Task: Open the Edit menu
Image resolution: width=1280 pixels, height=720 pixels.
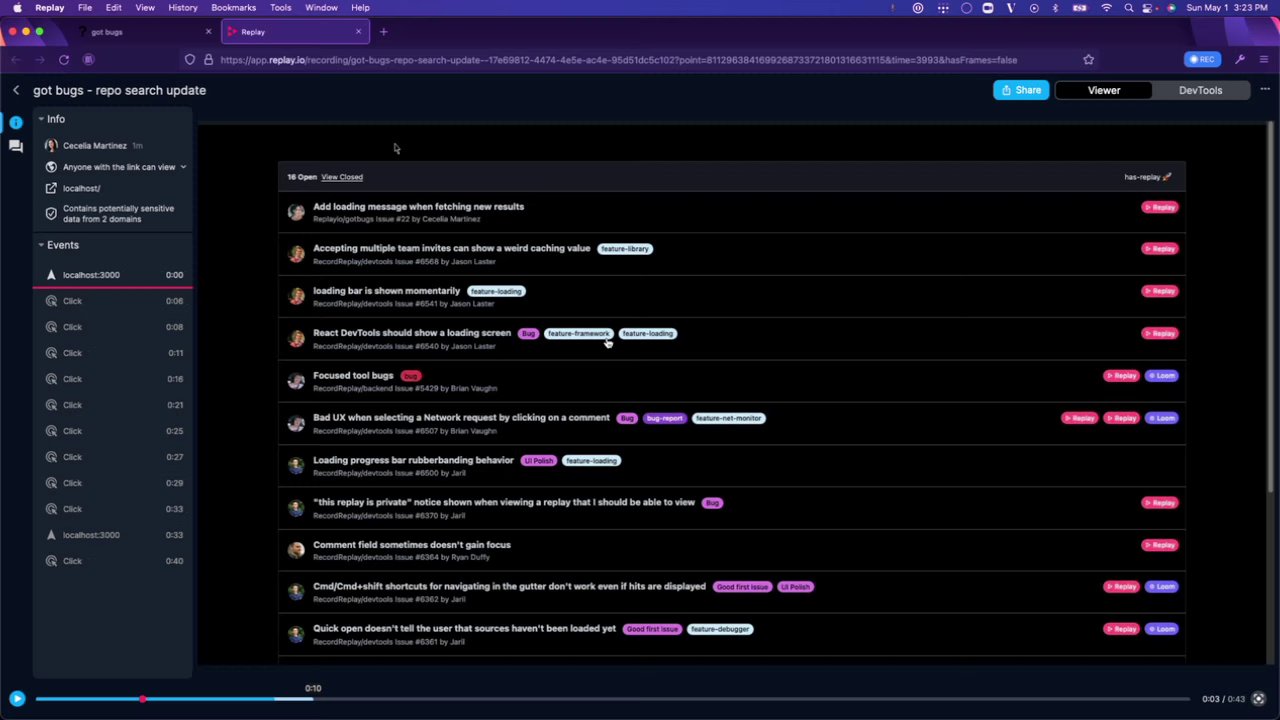Action: (114, 8)
